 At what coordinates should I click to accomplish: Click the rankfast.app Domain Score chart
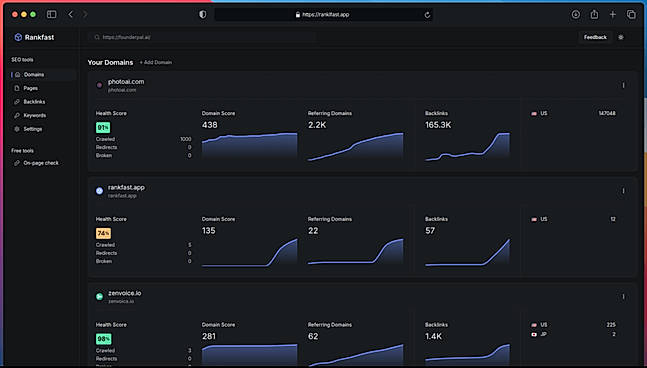click(249, 252)
